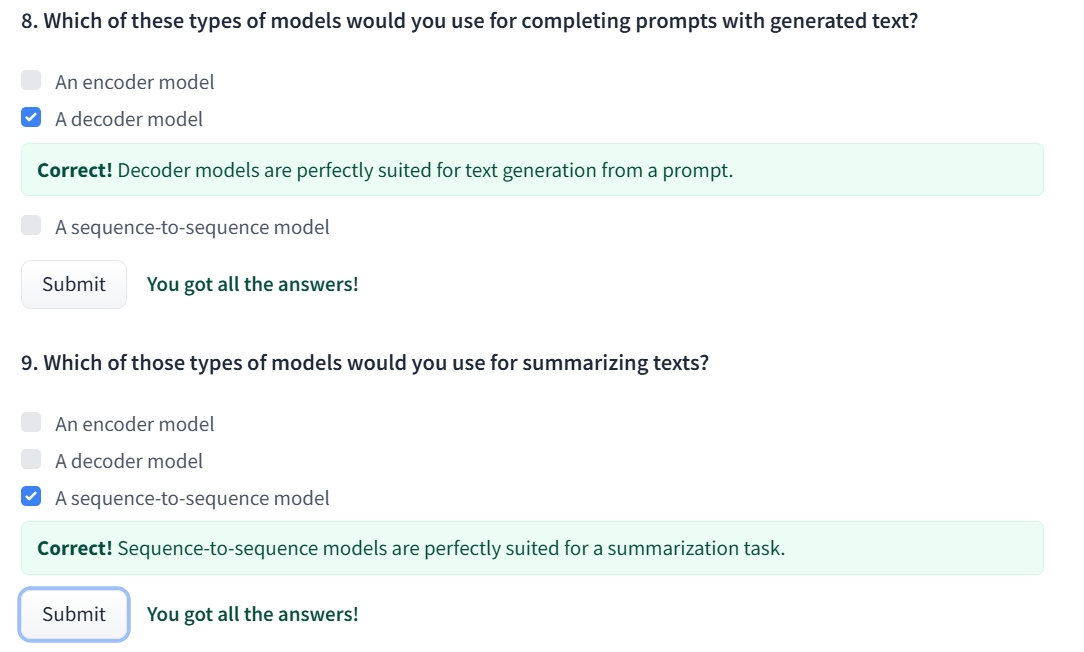Tick the decoder model checkbox in question 9
This screenshot has width=1084, height=652.
pos(32,460)
